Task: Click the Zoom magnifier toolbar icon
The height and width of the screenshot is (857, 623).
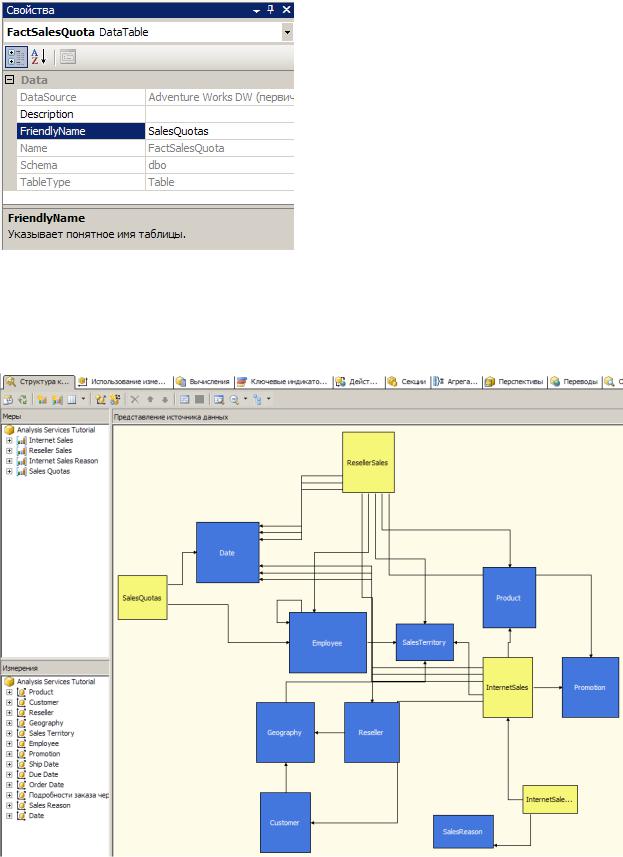Action: pyautogui.click(x=234, y=400)
